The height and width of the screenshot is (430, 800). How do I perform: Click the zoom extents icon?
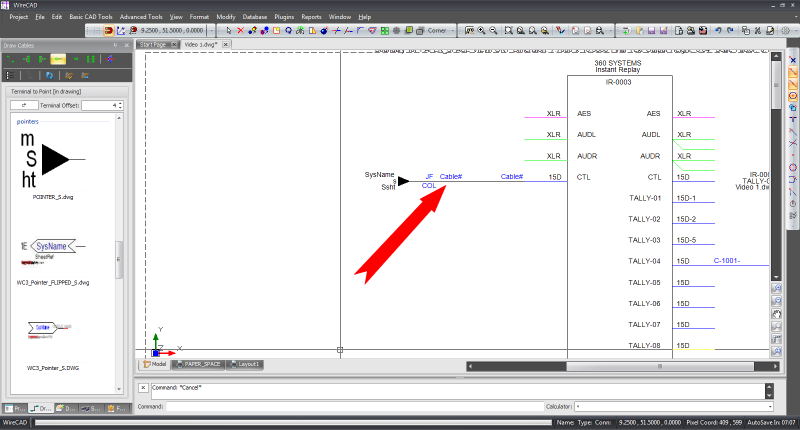(509, 31)
